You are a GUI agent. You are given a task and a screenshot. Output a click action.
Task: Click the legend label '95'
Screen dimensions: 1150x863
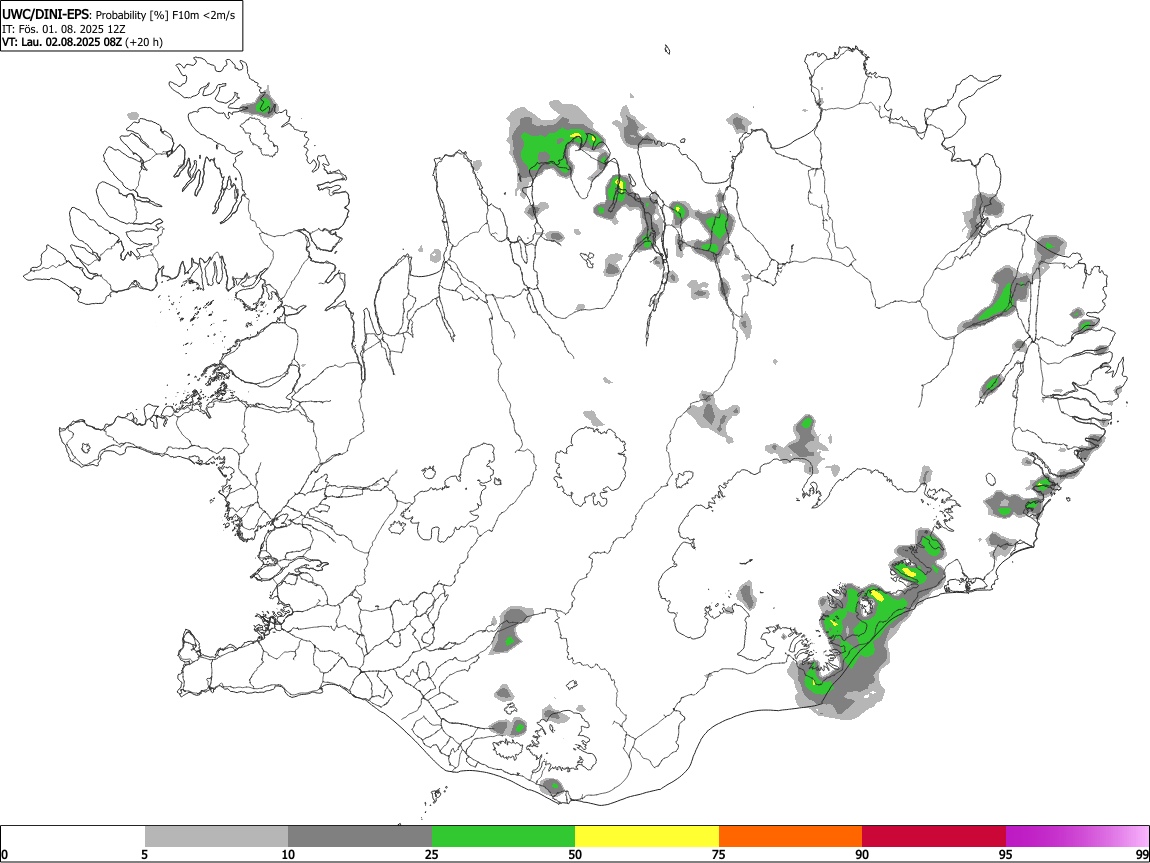(x=1006, y=854)
